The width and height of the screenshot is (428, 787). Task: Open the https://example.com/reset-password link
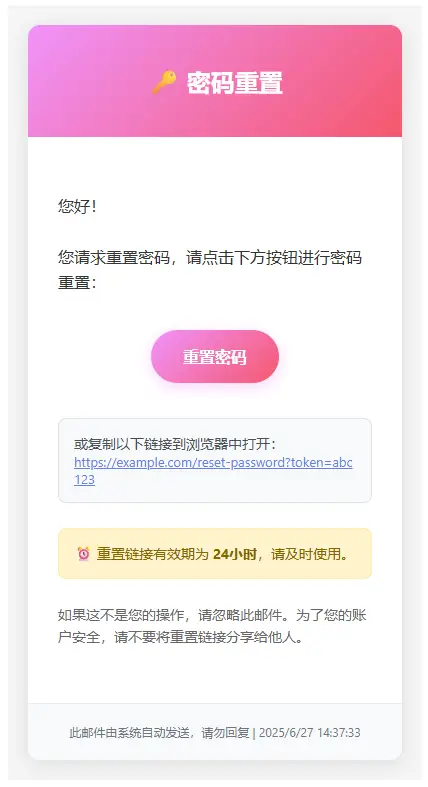coord(213,462)
